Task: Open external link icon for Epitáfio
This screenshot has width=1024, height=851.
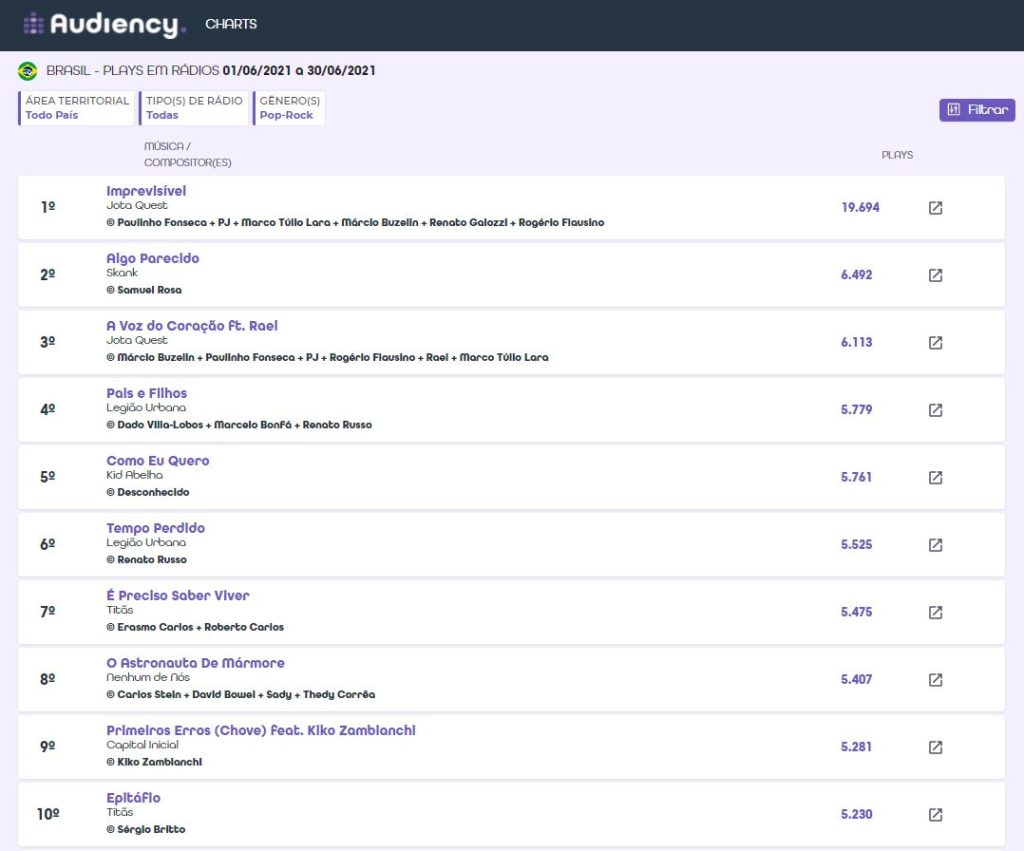Action: coord(935,814)
